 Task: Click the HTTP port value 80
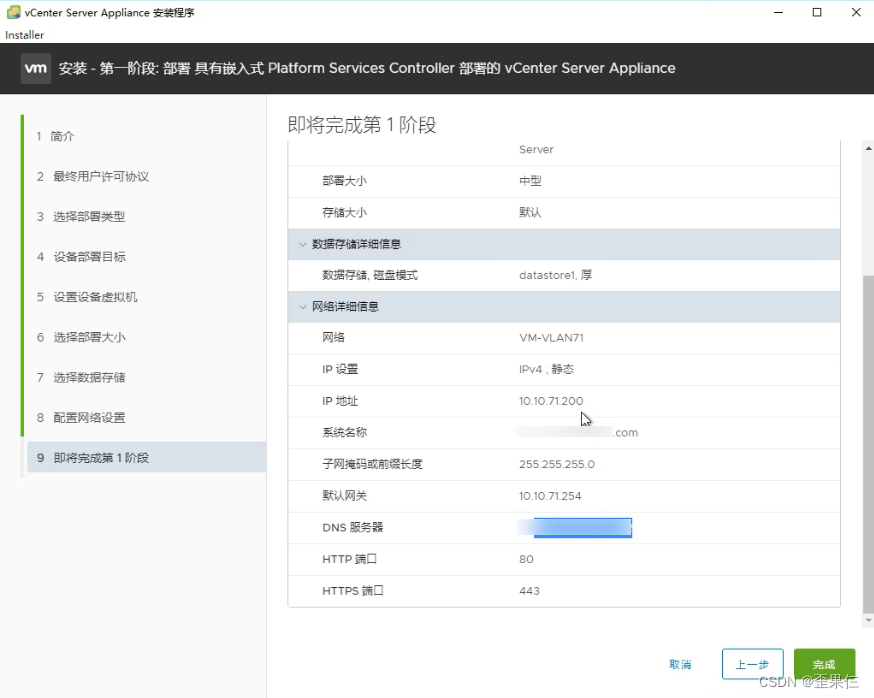(526, 559)
